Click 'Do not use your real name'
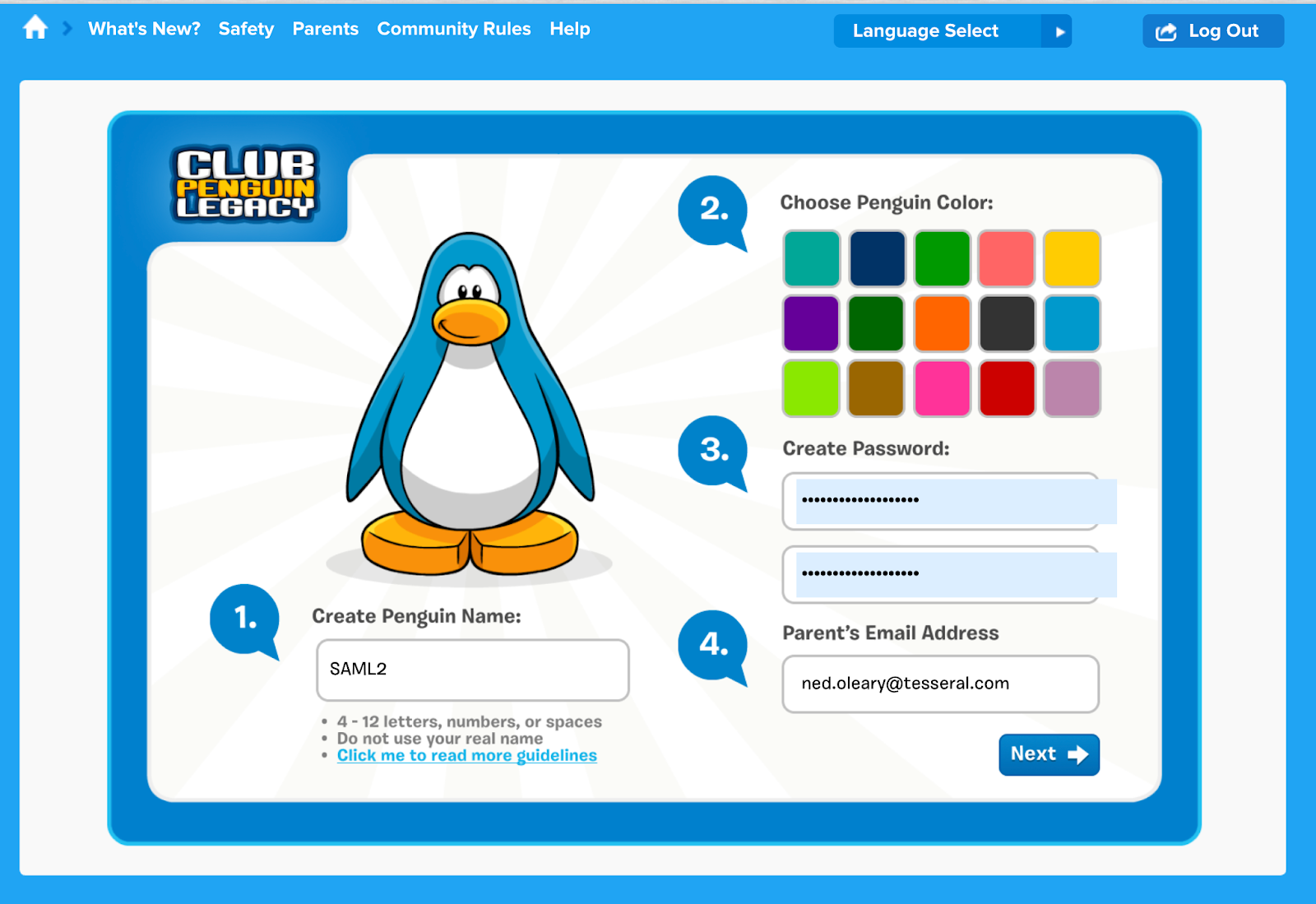Image resolution: width=1316 pixels, height=904 pixels. click(x=440, y=739)
